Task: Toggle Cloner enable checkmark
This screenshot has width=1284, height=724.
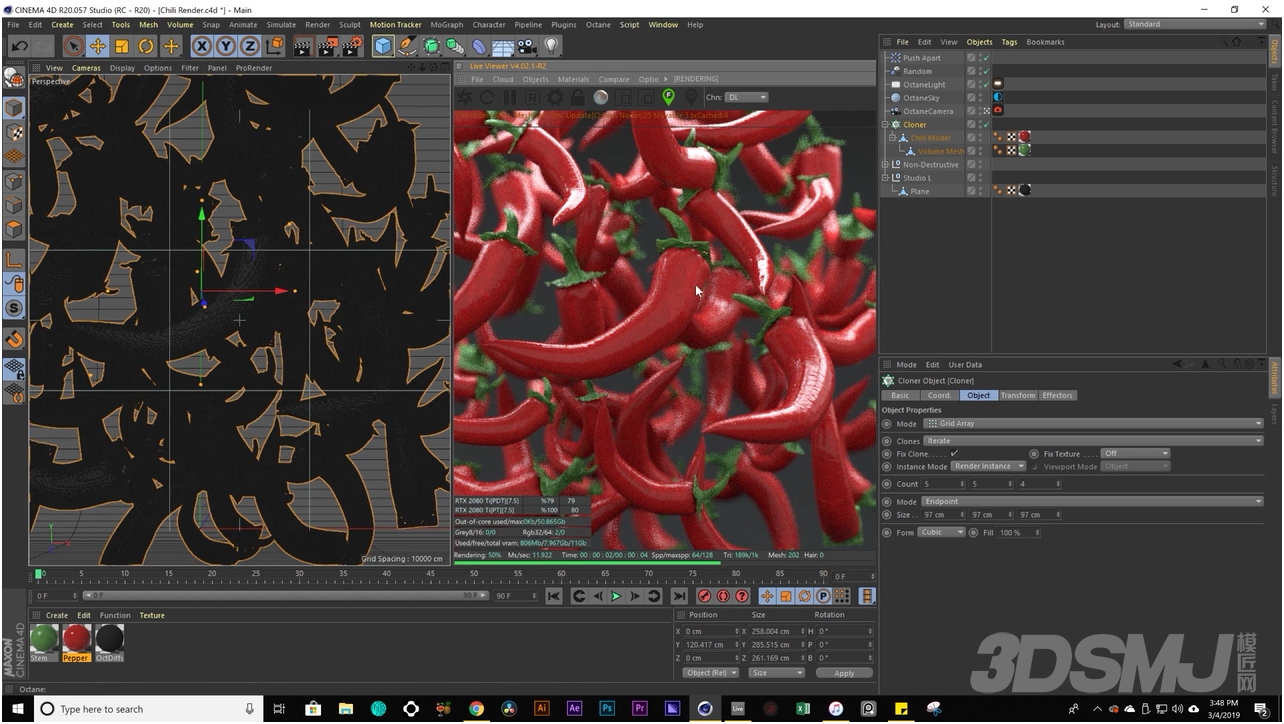Action: pyautogui.click(x=985, y=124)
